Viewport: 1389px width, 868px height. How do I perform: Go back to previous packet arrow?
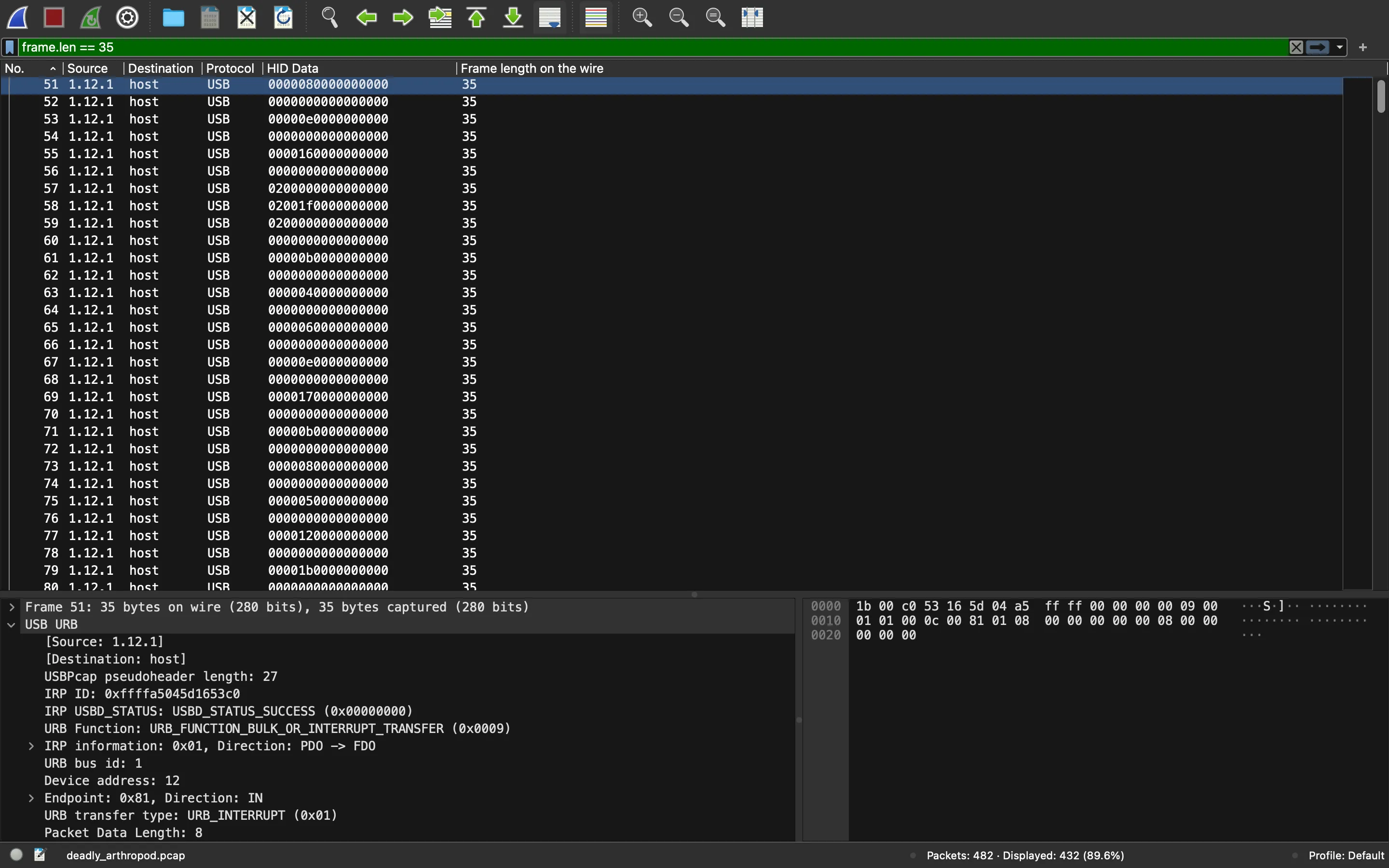pos(366,17)
